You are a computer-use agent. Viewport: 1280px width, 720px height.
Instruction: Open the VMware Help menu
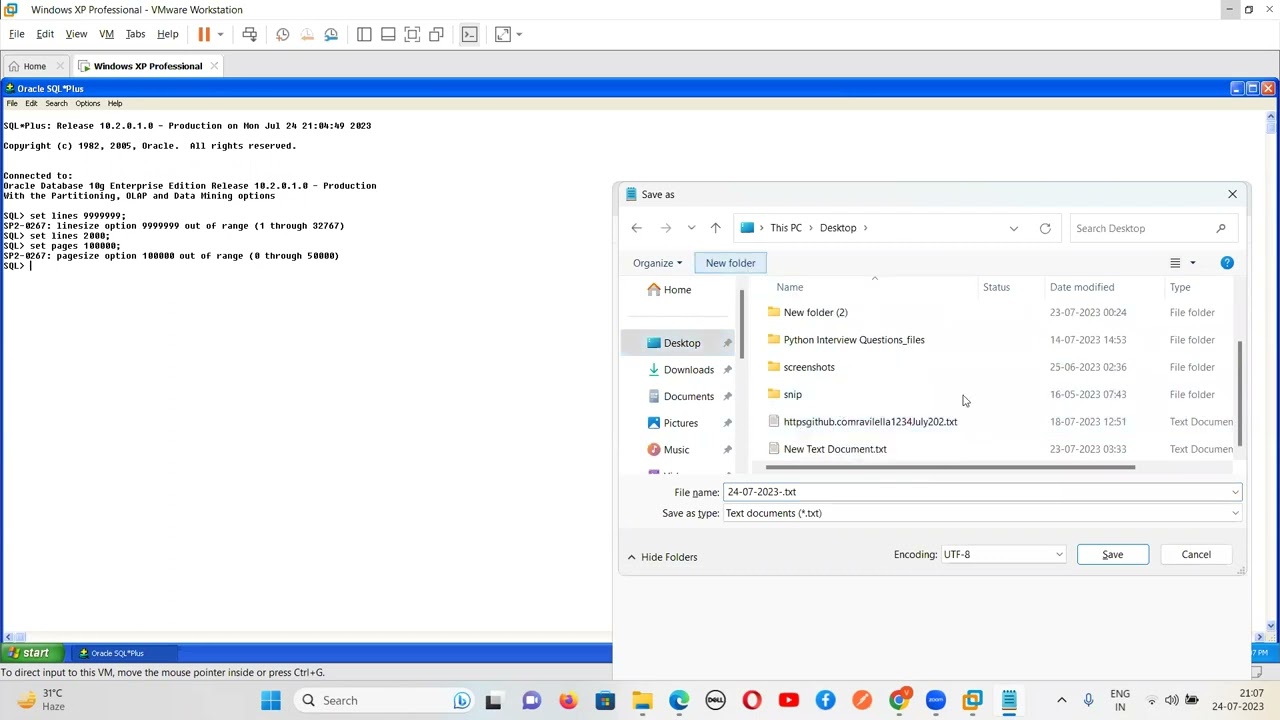(x=167, y=34)
